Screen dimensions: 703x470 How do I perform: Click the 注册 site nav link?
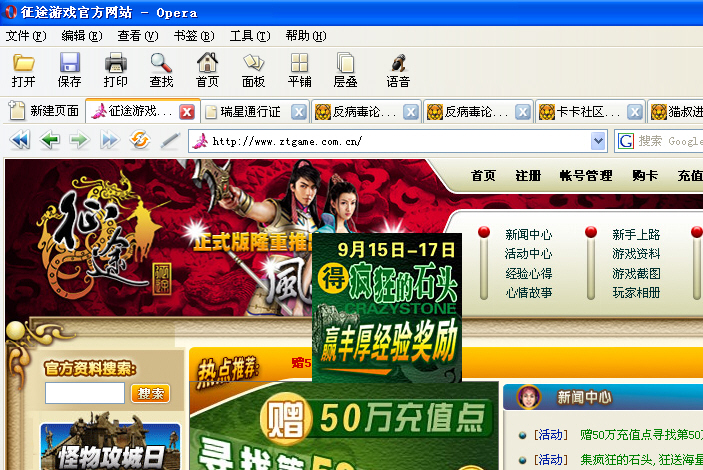point(528,176)
